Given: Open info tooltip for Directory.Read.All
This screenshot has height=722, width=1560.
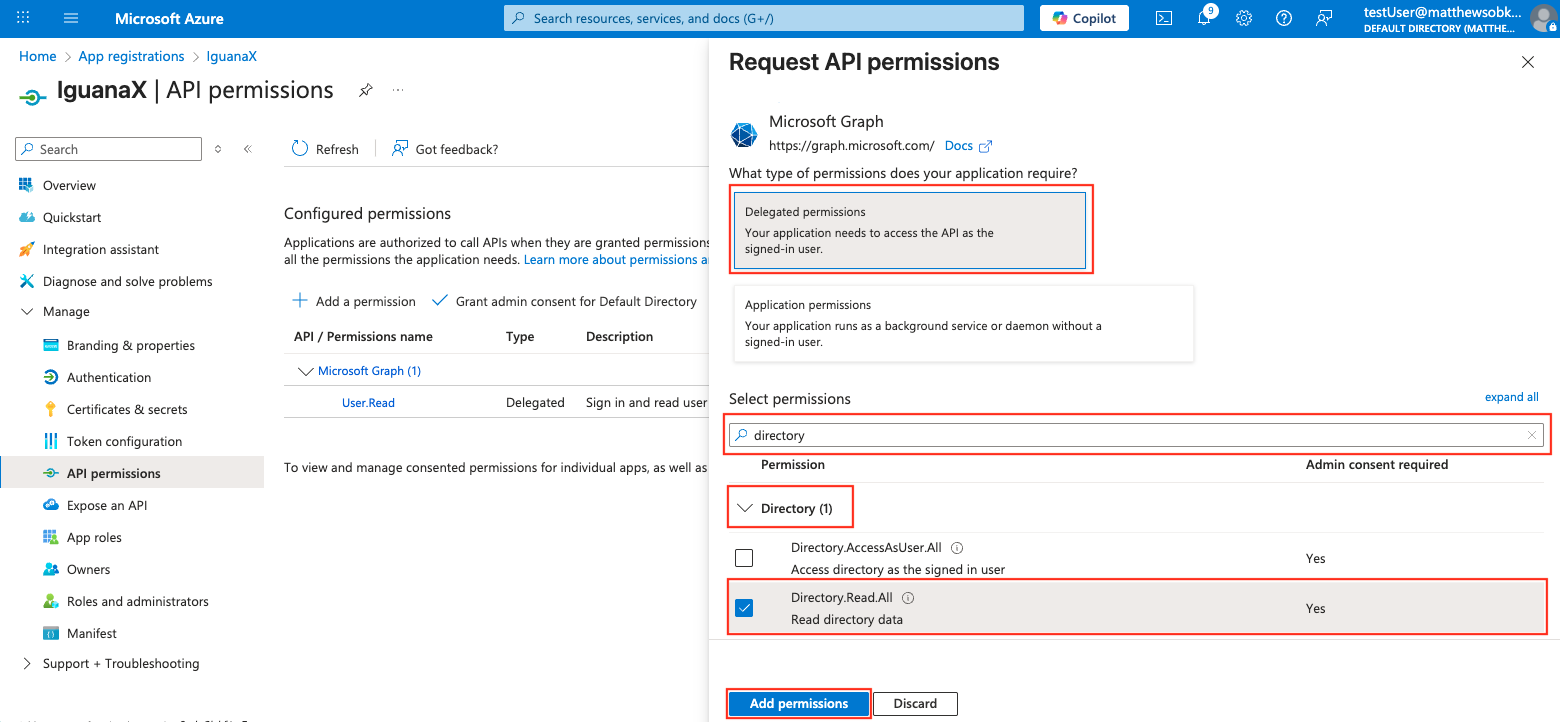Looking at the screenshot, I should pos(908,598).
